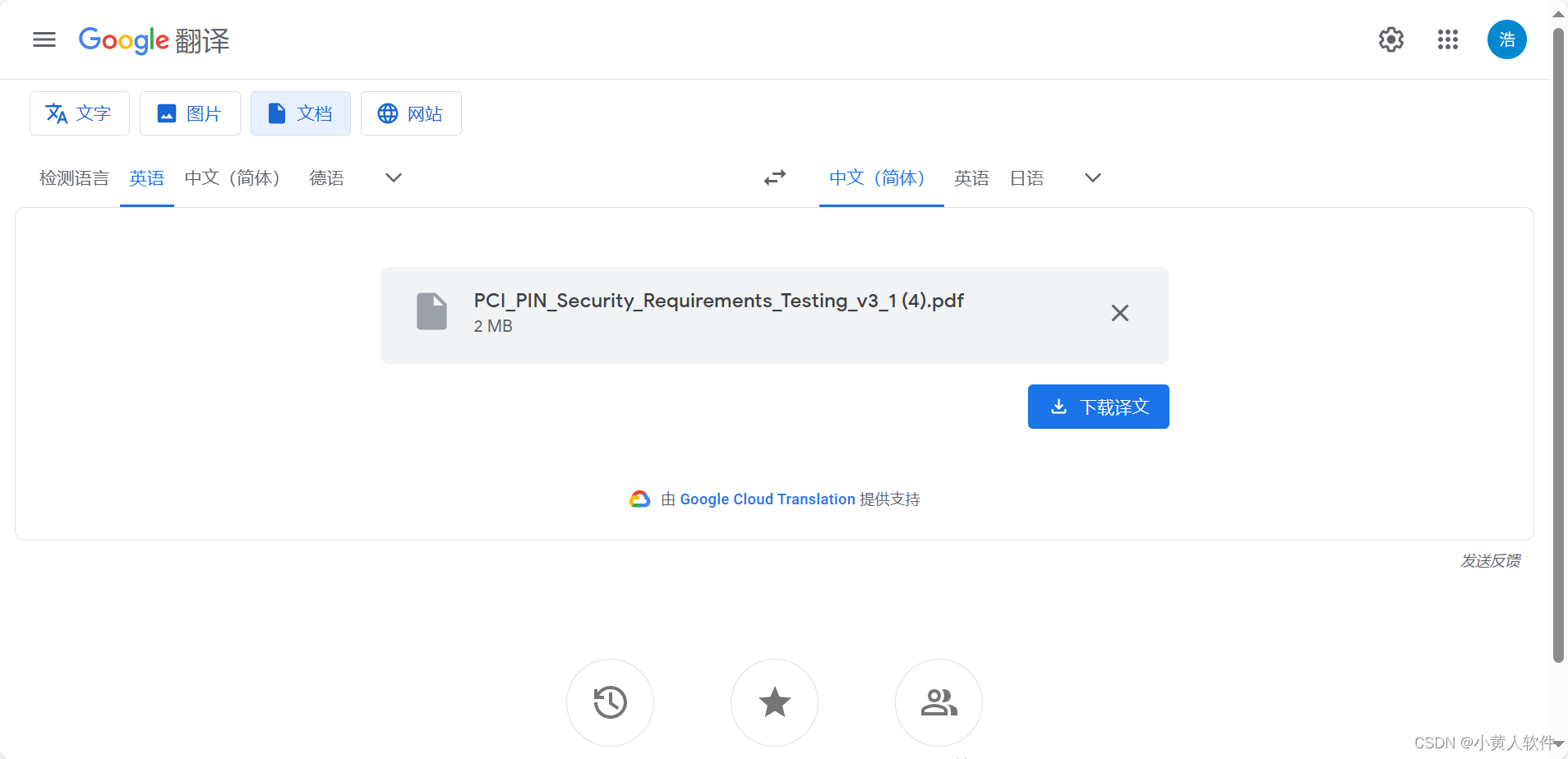Expand more source languages dropdown
Viewport: 1568px width, 759px height.
[x=394, y=177]
